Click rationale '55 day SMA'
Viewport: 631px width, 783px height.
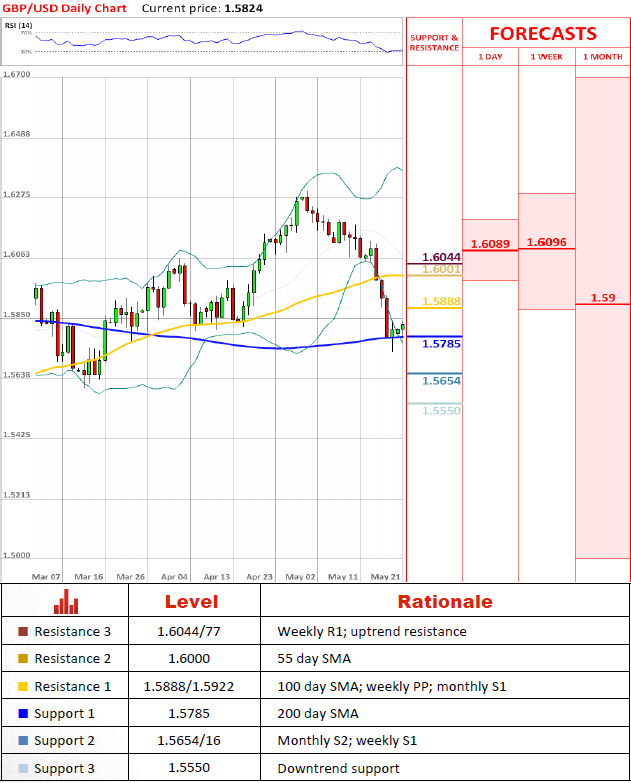(x=314, y=659)
